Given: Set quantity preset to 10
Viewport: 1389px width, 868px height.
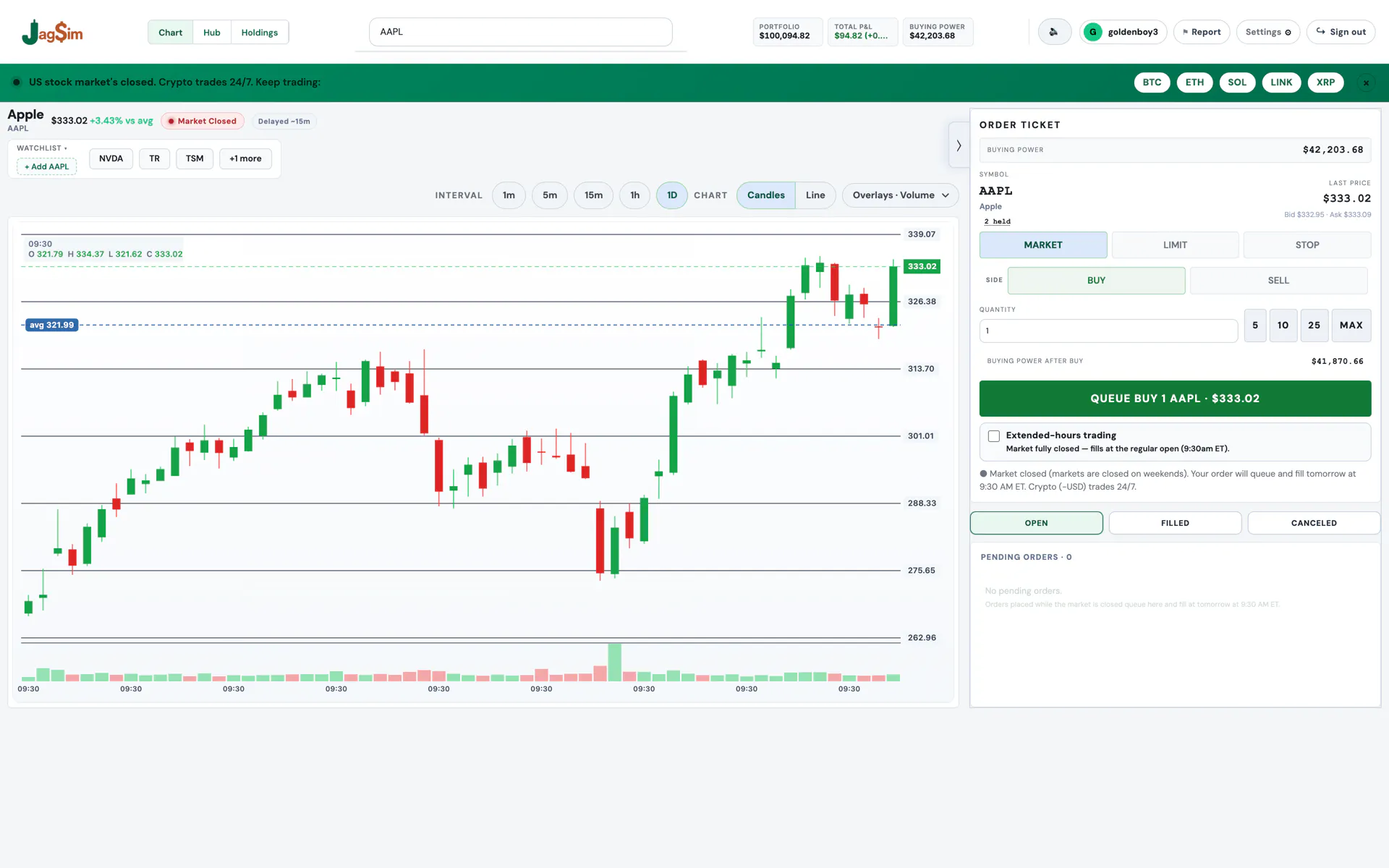Looking at the screenshot, I should tap(1283, 325).
